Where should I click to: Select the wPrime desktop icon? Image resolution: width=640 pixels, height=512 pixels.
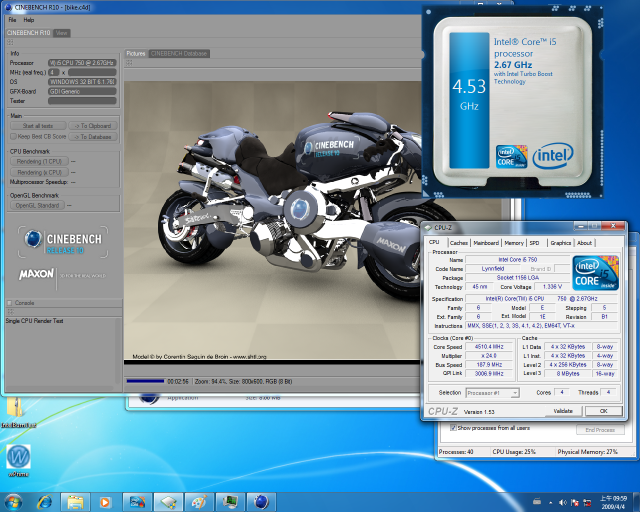18,461
